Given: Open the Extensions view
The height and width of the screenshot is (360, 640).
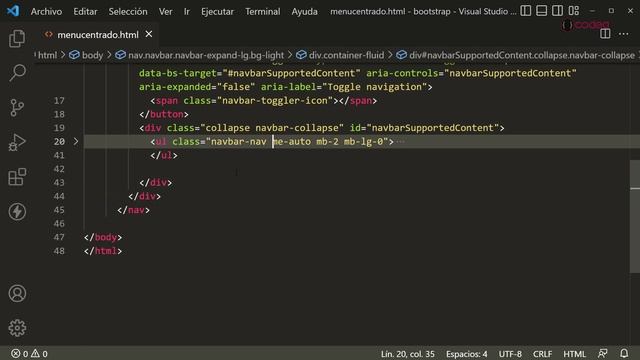Looking at the screenshot, I should pos(17,177).
